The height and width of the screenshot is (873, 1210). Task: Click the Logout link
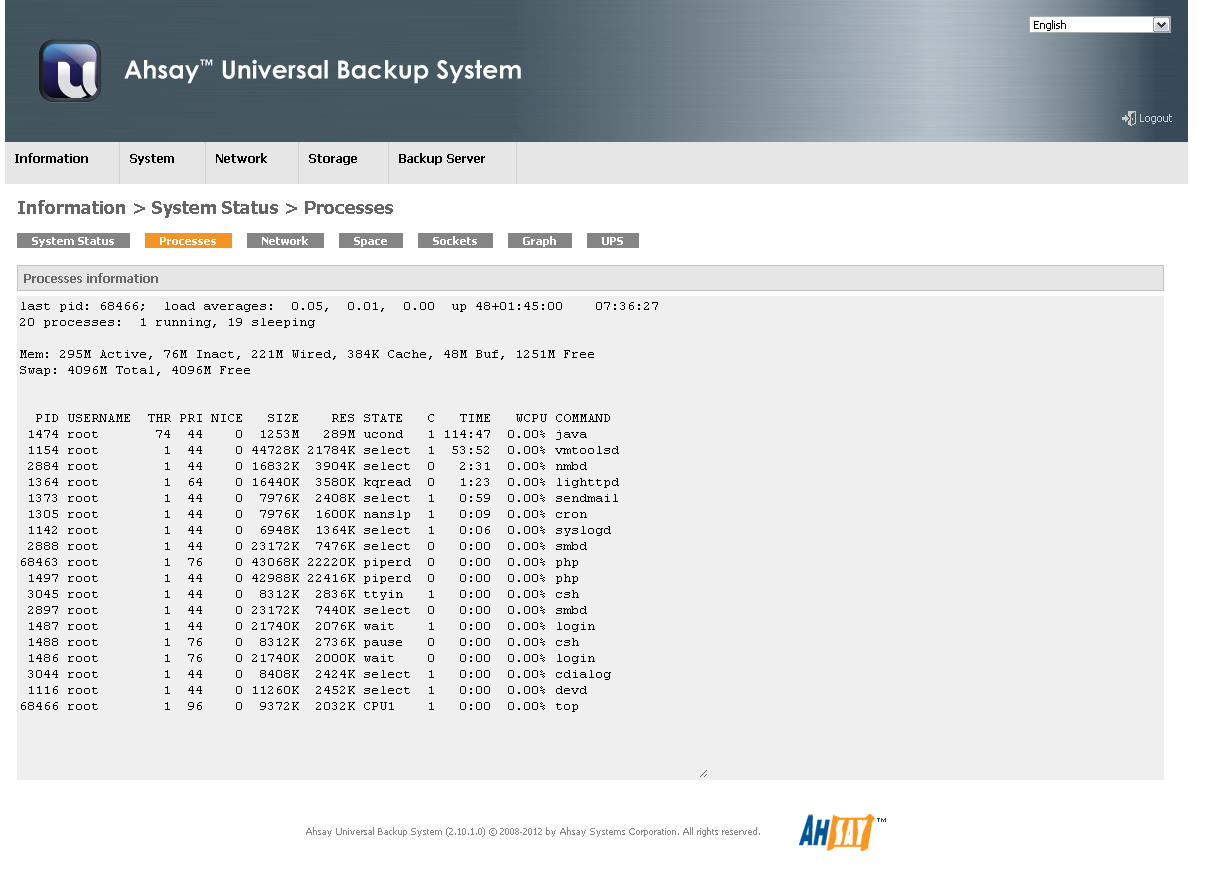1155,118
